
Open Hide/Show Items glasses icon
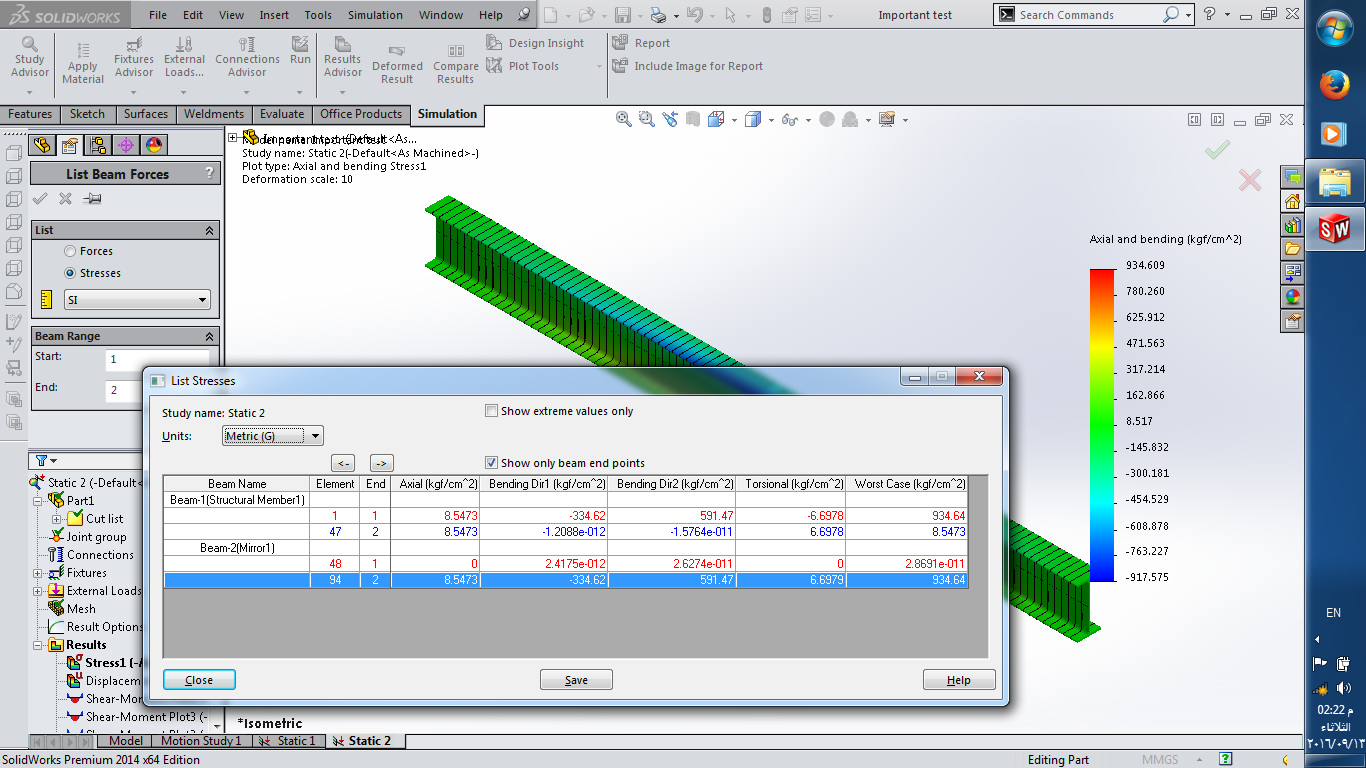[789, 119]
